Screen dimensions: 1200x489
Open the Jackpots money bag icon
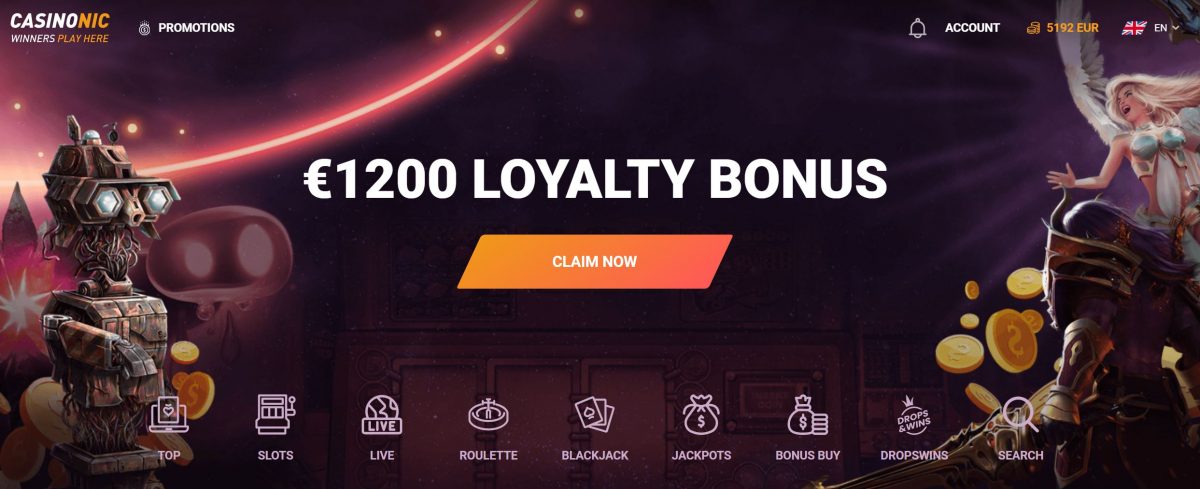[x=701, y=415]
